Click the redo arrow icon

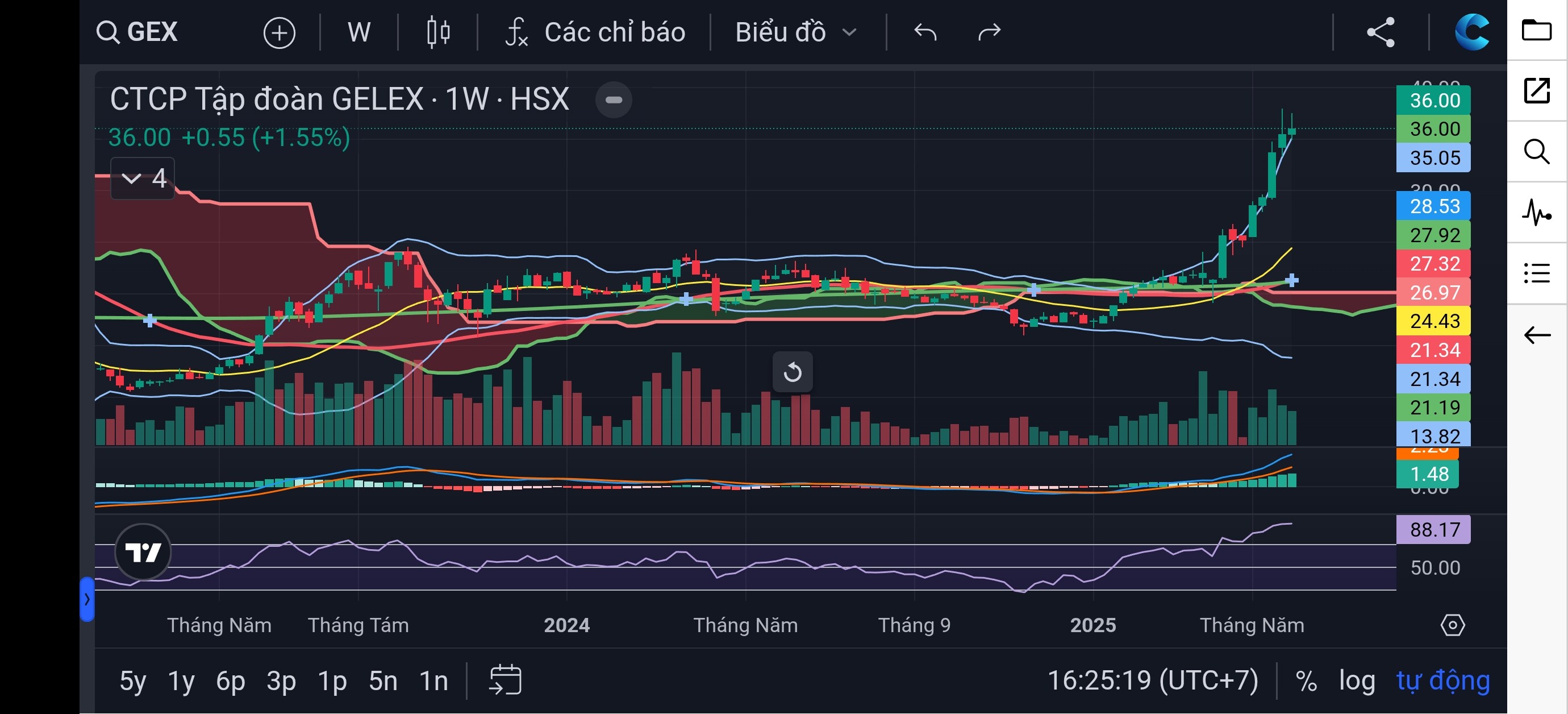pyautogui.click(x=989, y=32)
